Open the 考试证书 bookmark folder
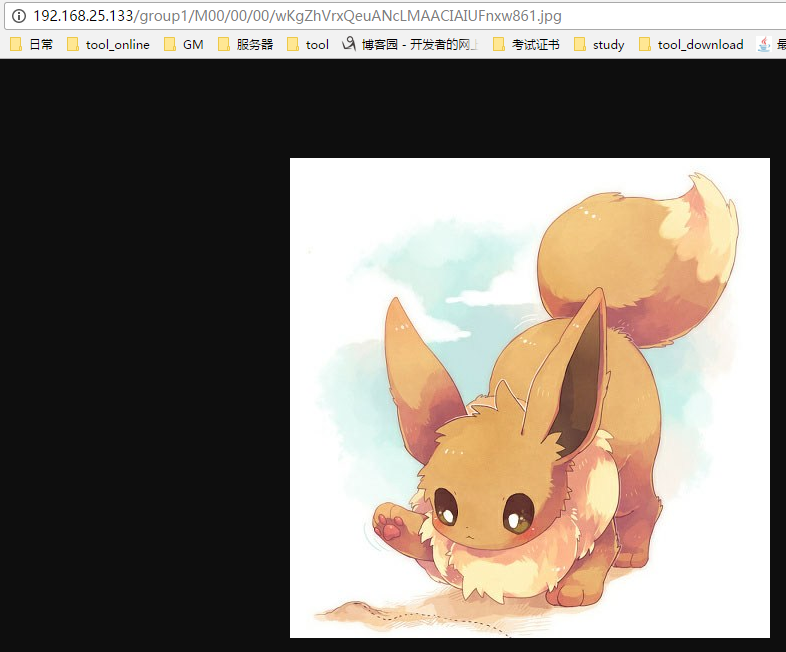Viewport: 786px width, 652px height. click(526, 45)
